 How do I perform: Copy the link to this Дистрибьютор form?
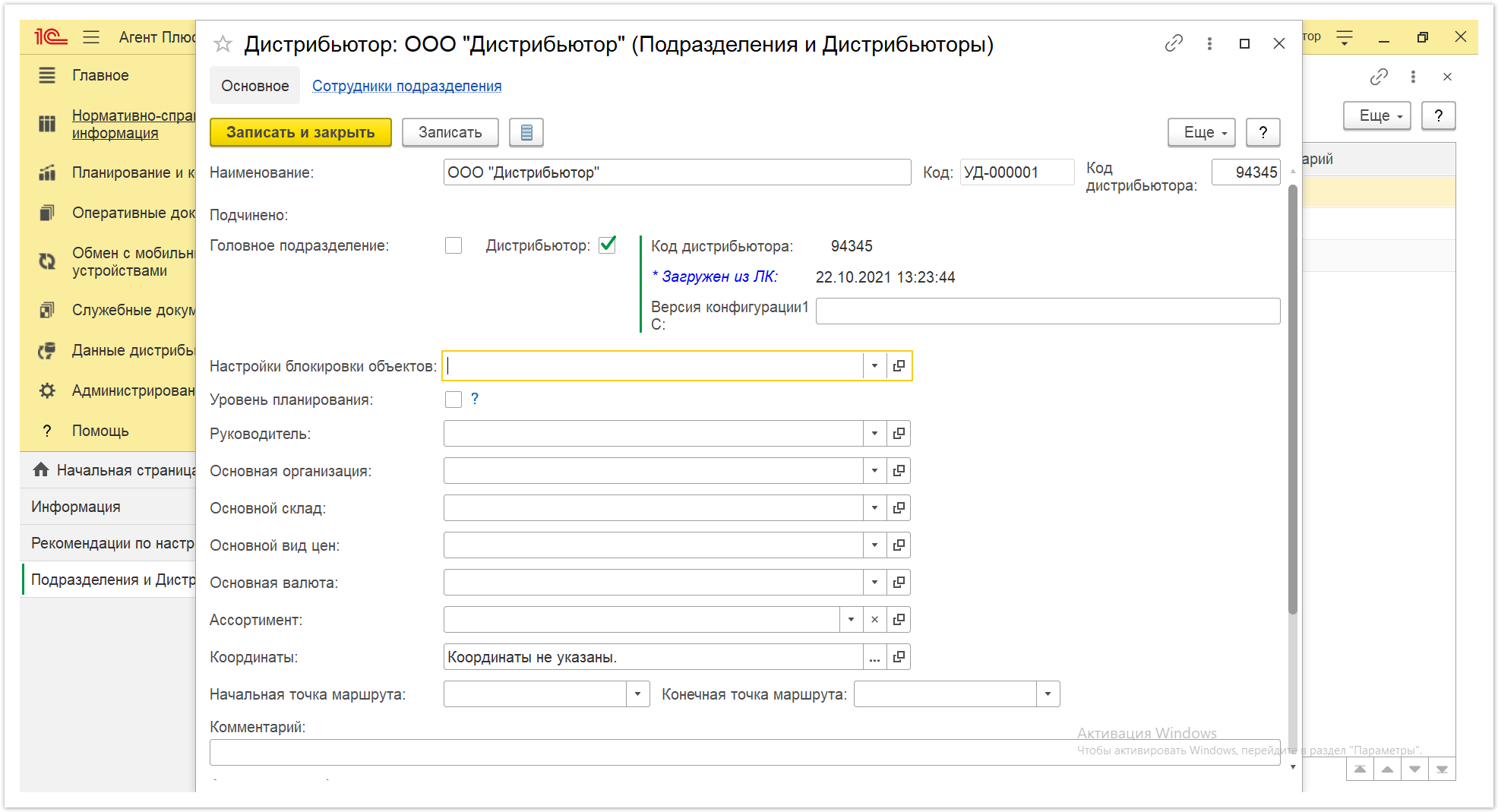(1174, 43)
